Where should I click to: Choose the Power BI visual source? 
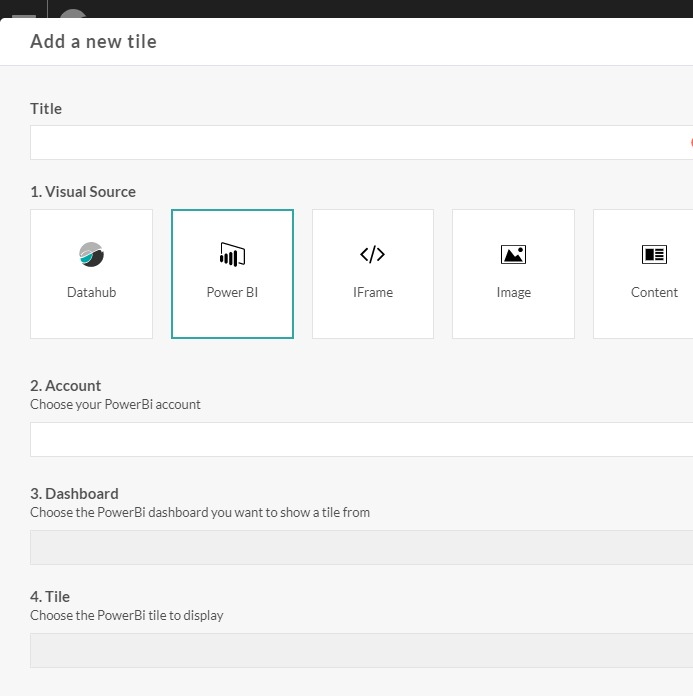(x=232, y=274)
